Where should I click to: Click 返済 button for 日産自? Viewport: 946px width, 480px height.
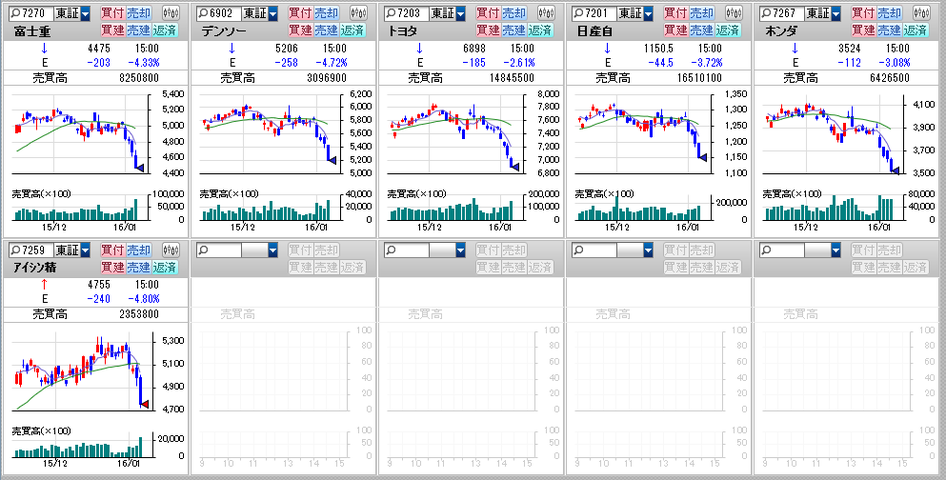click(728, 30)
